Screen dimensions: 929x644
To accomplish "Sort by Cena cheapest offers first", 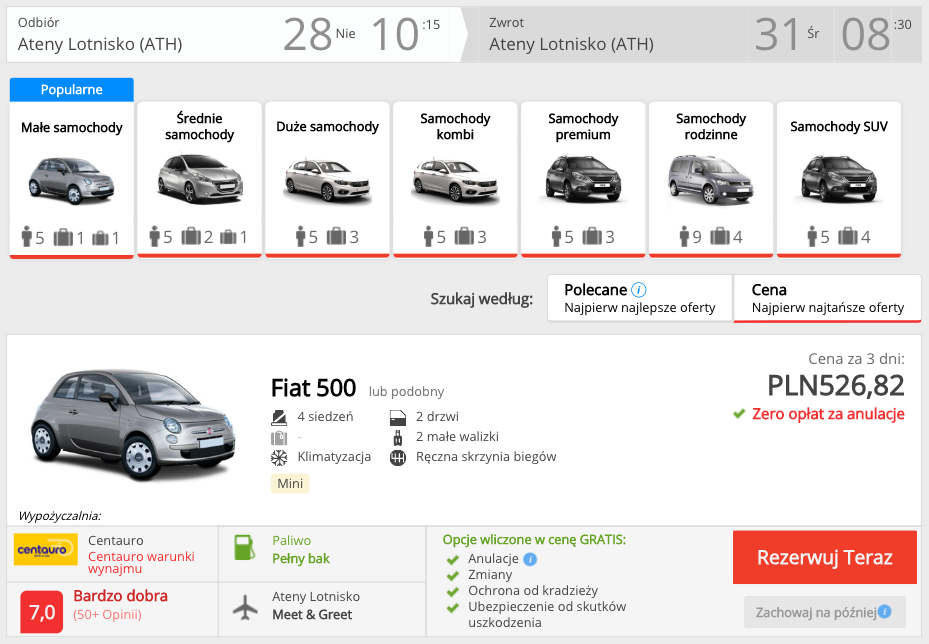I will coord(827,298).
